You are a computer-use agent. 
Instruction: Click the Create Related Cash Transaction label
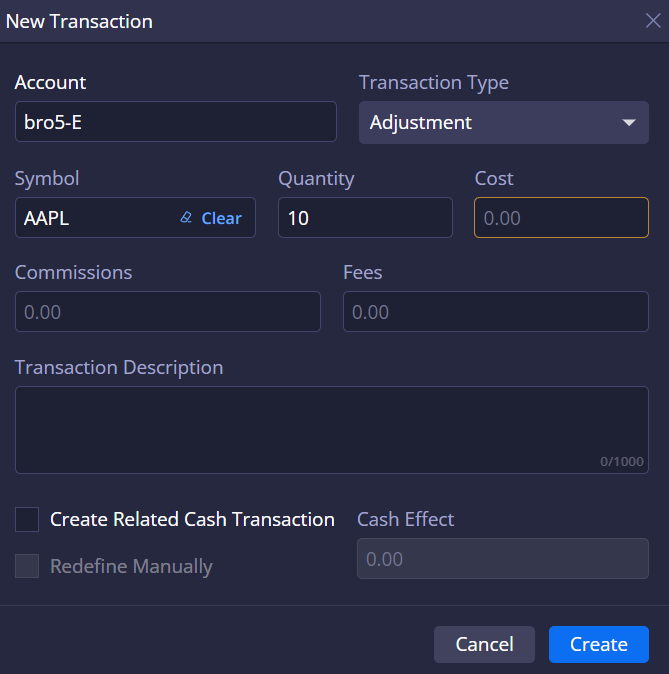192,519
